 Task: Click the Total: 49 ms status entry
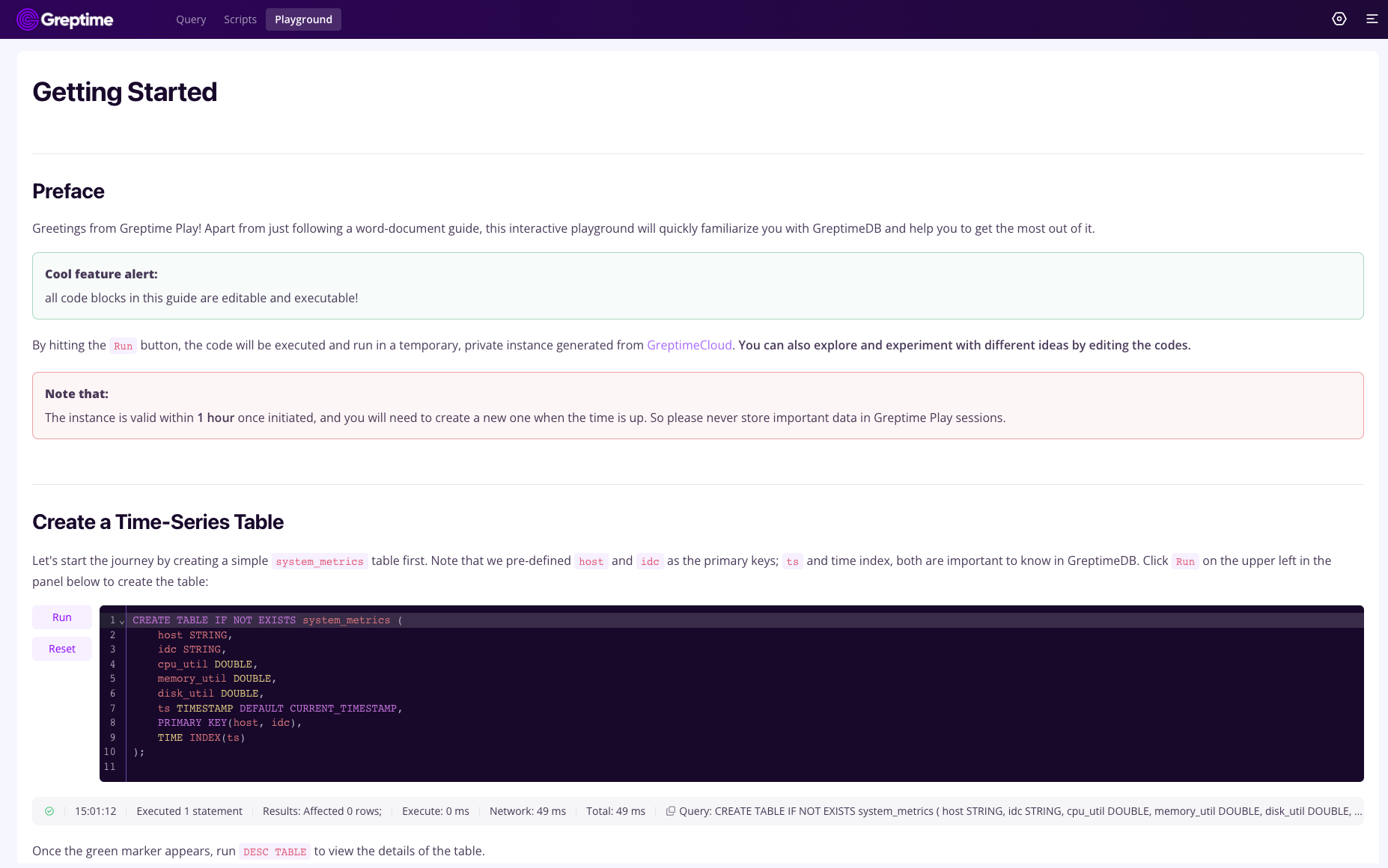(615, 810)
